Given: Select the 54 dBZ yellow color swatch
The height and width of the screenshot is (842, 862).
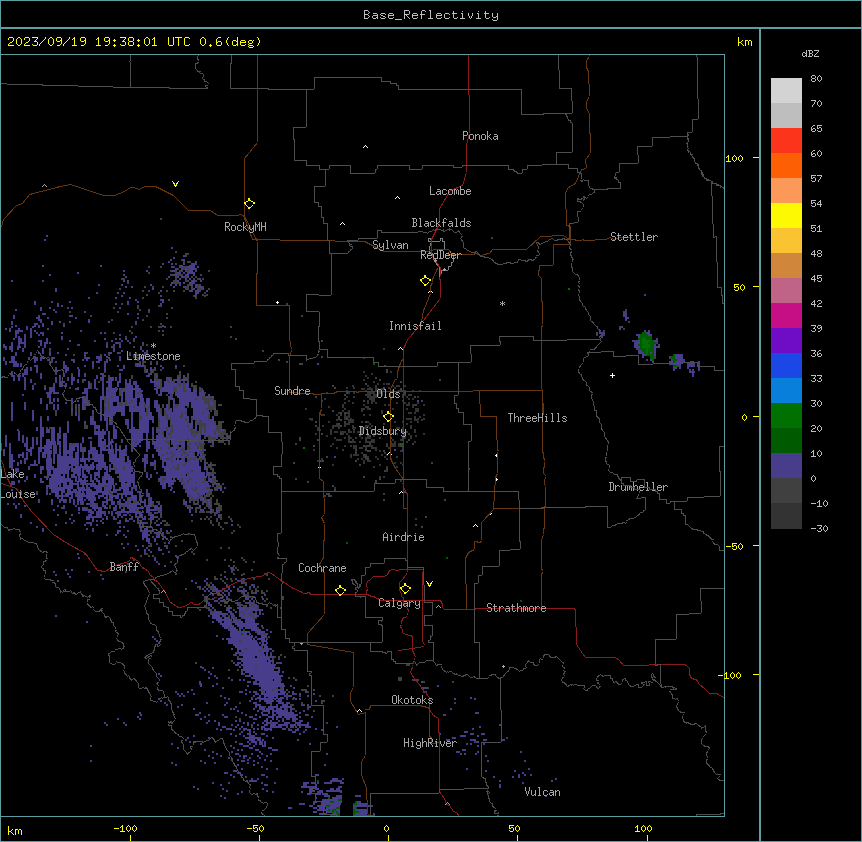Looking at the screenshot, I should point(786,215).
